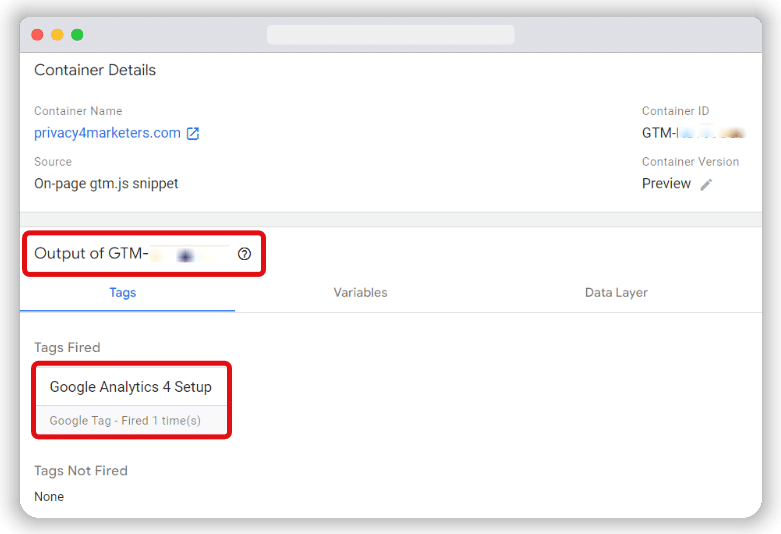The height and width of the screenshot is (534, 781).
Task: Open the Google Analytics 4 Setup tag card
Action: (x=131, y=400)
